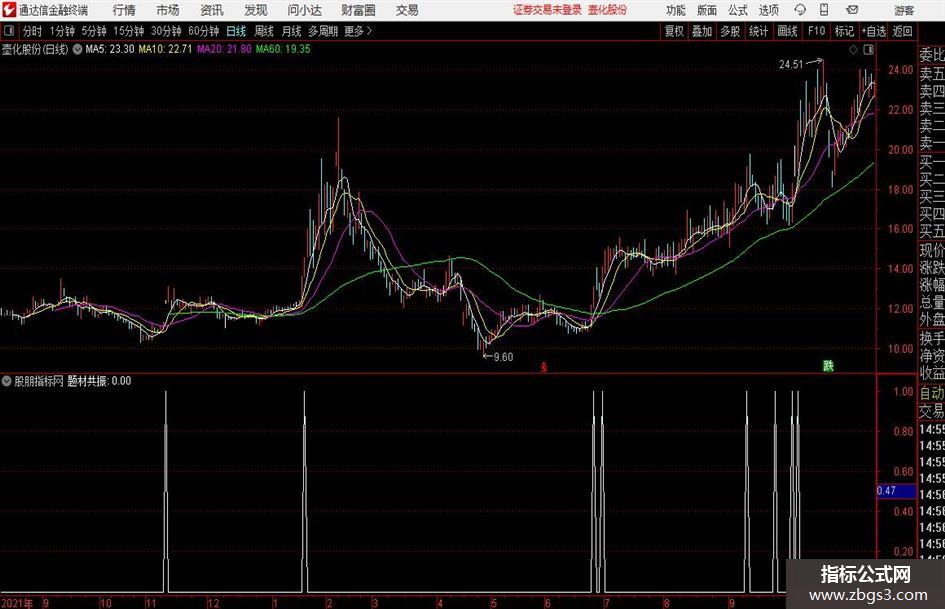The height and width of the screenshot is (609, 945).
Task: Add stock with +自选 button
Action: (x=874, y=31)
